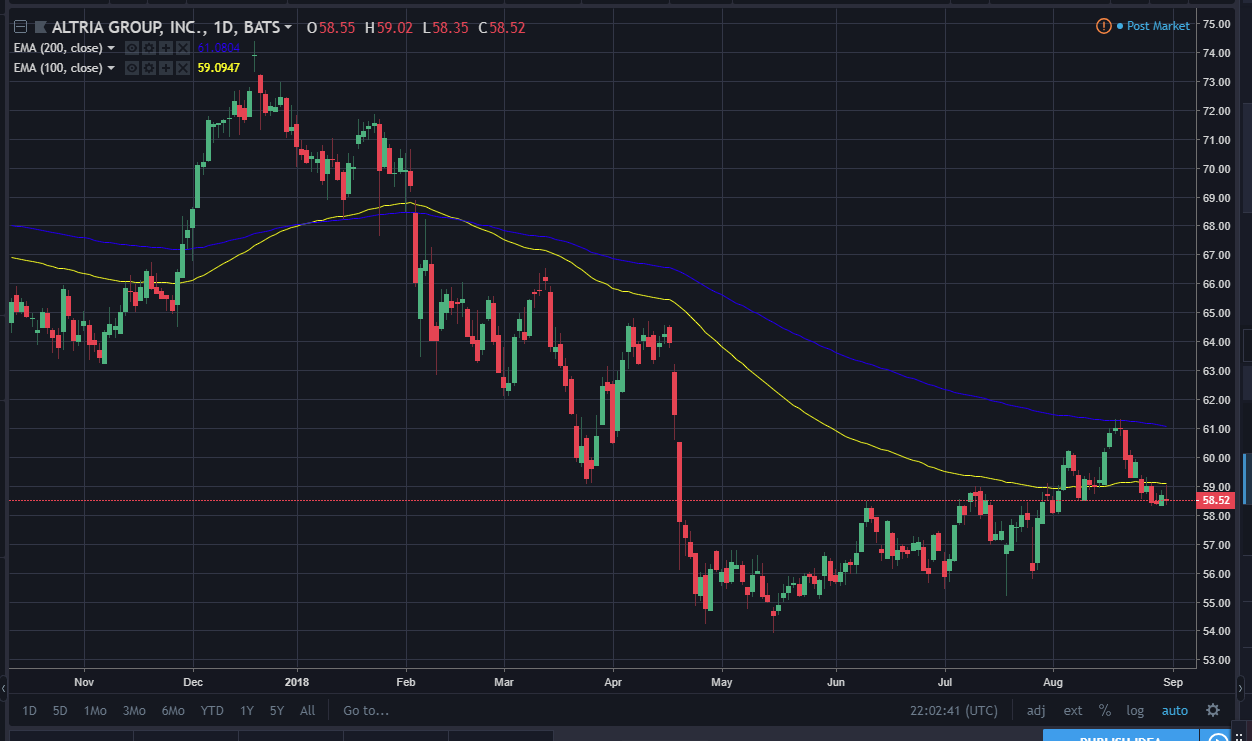Click the ALTRIA GROUP, INC., 1D, BATS title

click(166, 27)
